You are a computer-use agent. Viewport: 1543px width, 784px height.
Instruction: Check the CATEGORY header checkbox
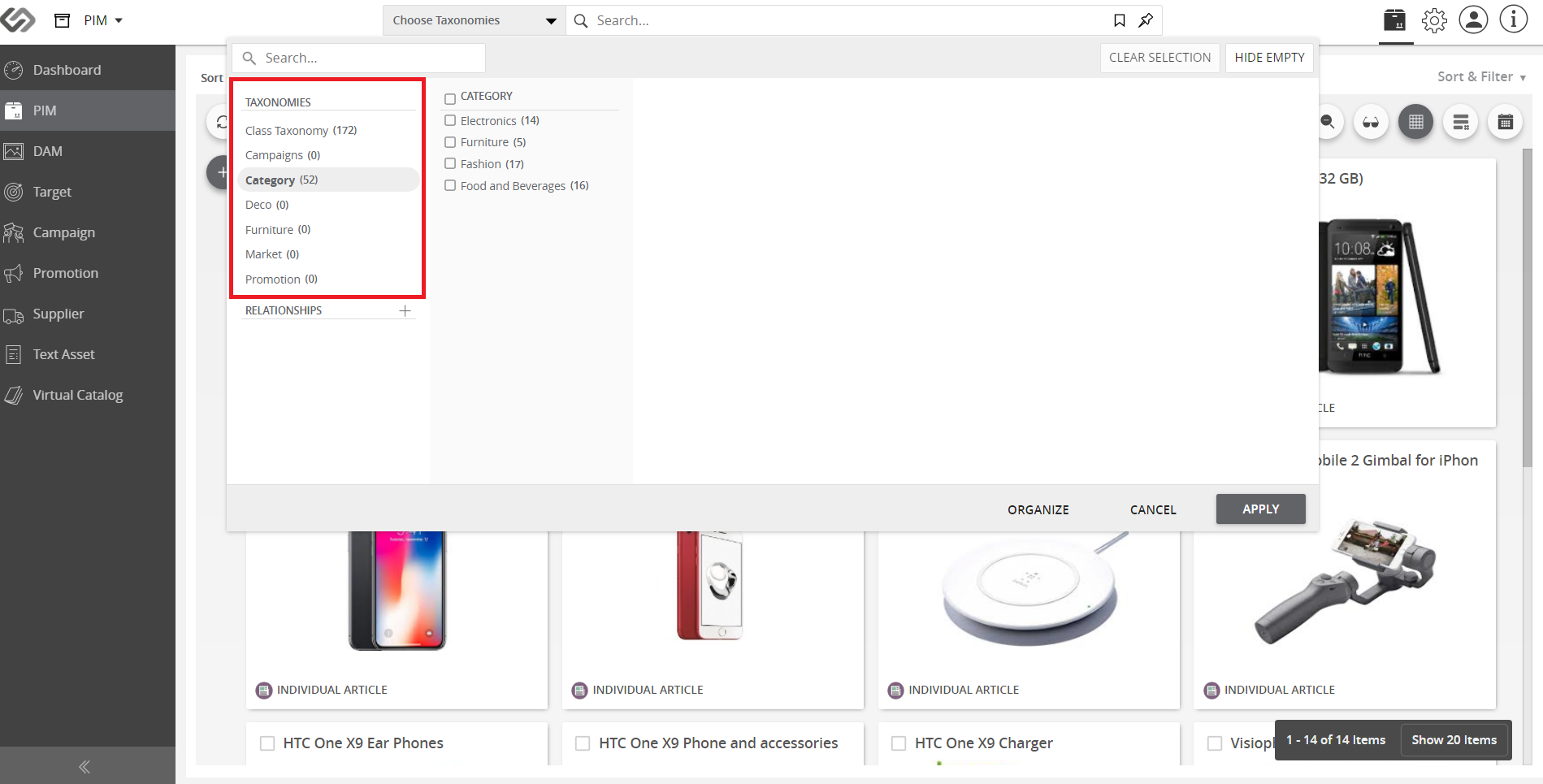(x=450, y=99)
